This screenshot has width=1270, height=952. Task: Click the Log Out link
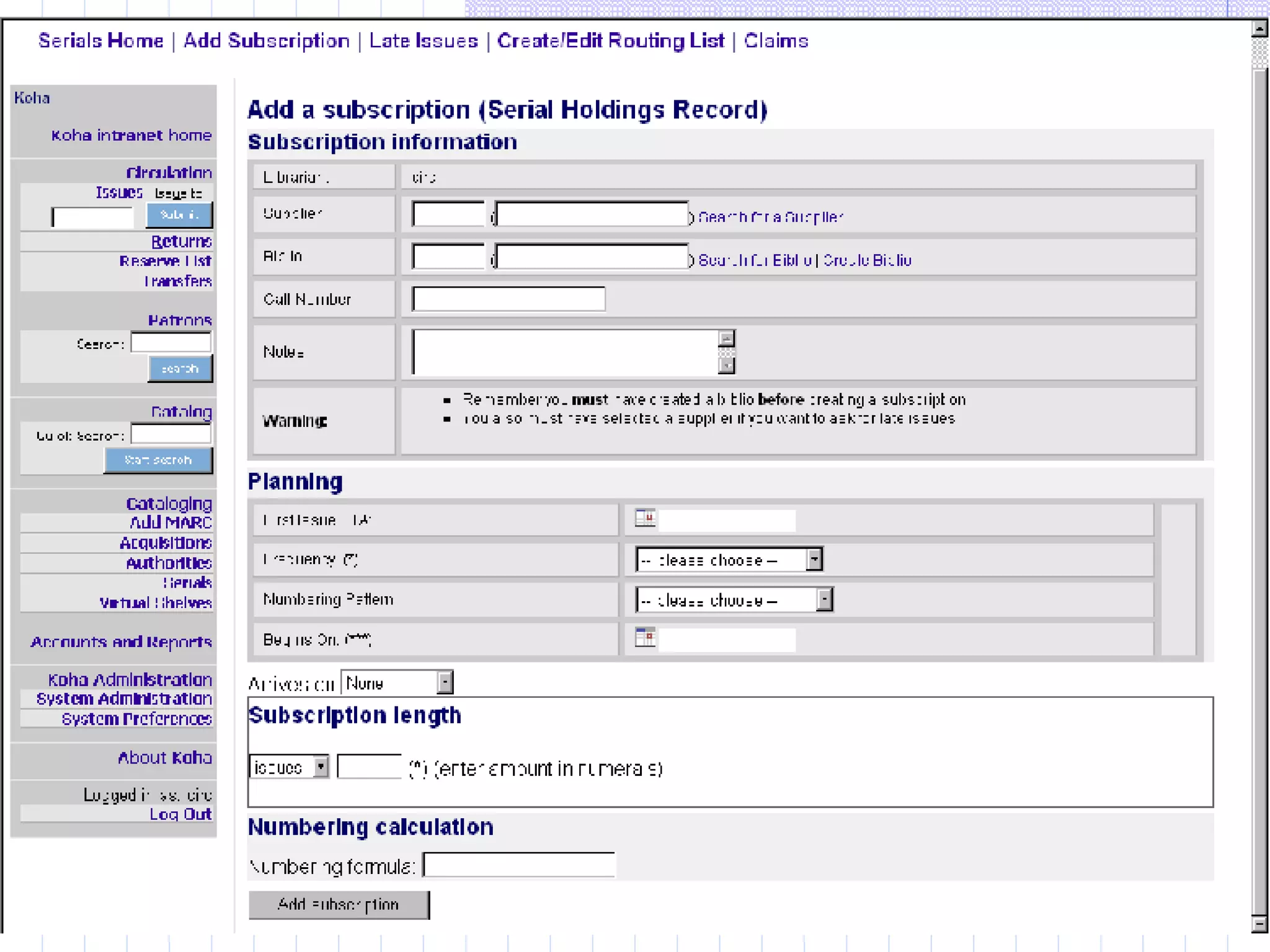point(180,814)
